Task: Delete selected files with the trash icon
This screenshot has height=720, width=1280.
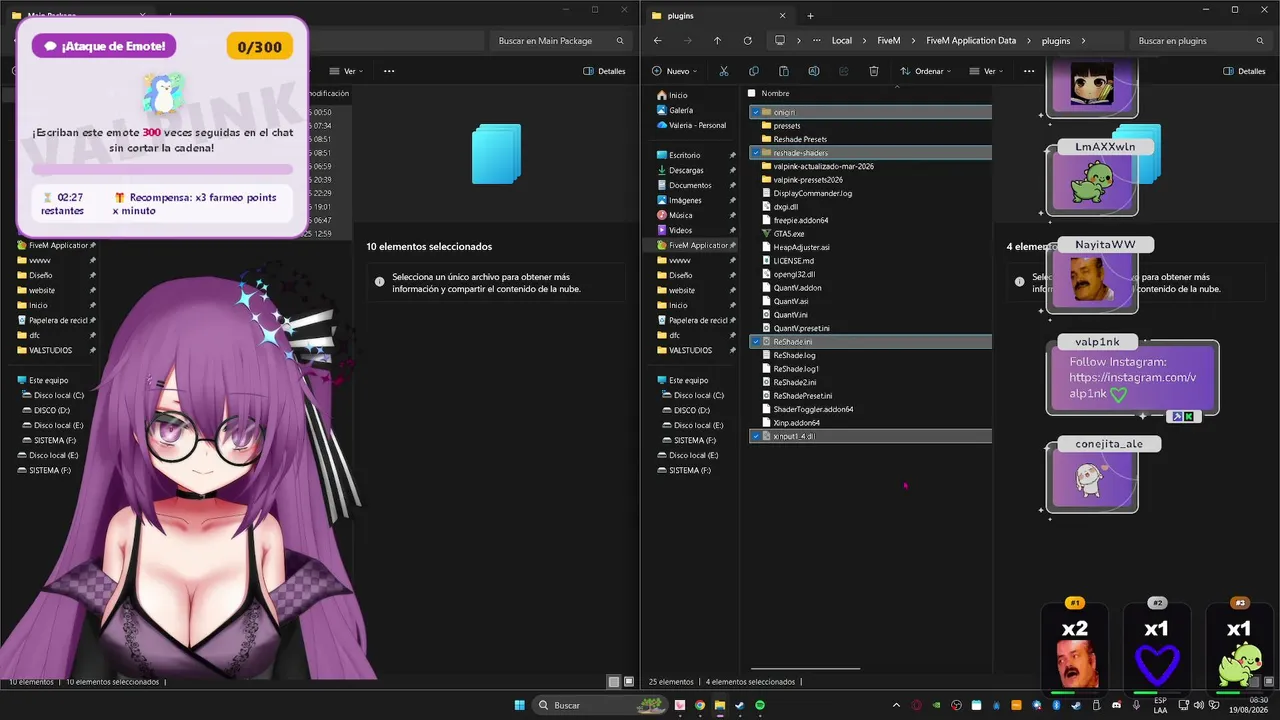Action: (x=873, y=71)
